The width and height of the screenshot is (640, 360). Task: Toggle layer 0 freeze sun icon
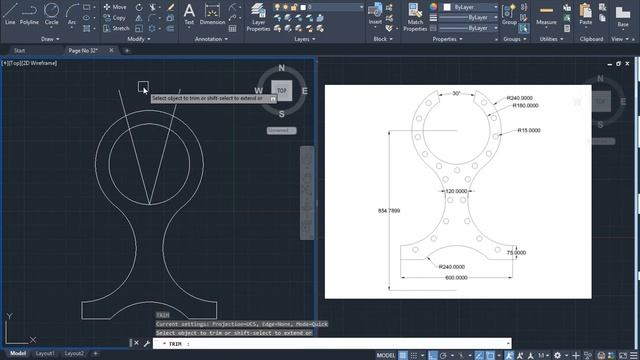click(285, 7)
